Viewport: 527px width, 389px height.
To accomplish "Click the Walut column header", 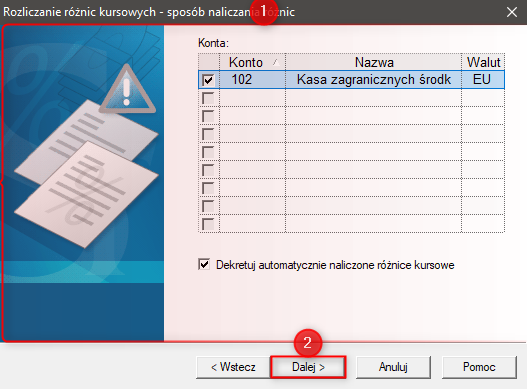I will (x=483, y=62).
